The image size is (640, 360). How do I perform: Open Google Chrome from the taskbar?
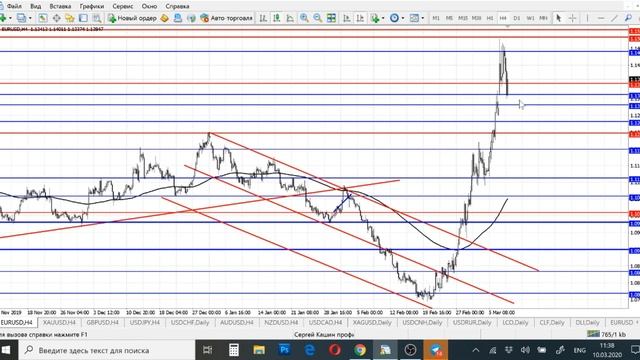point(360,350)
